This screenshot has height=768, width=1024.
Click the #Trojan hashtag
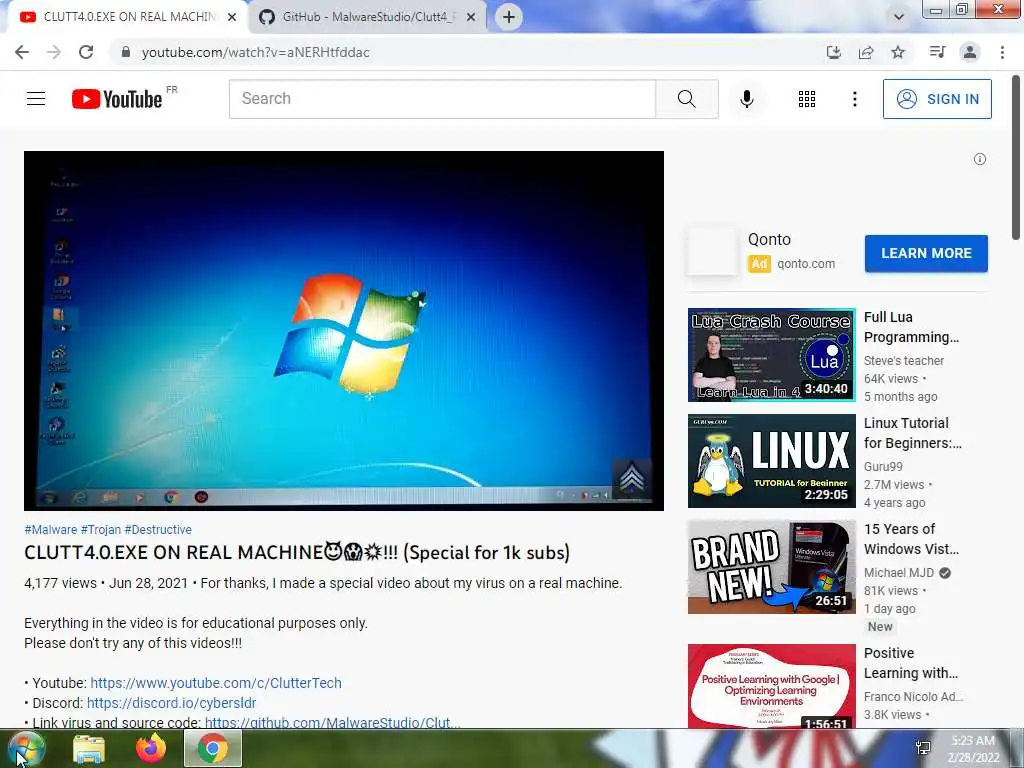tap(101, 530)
